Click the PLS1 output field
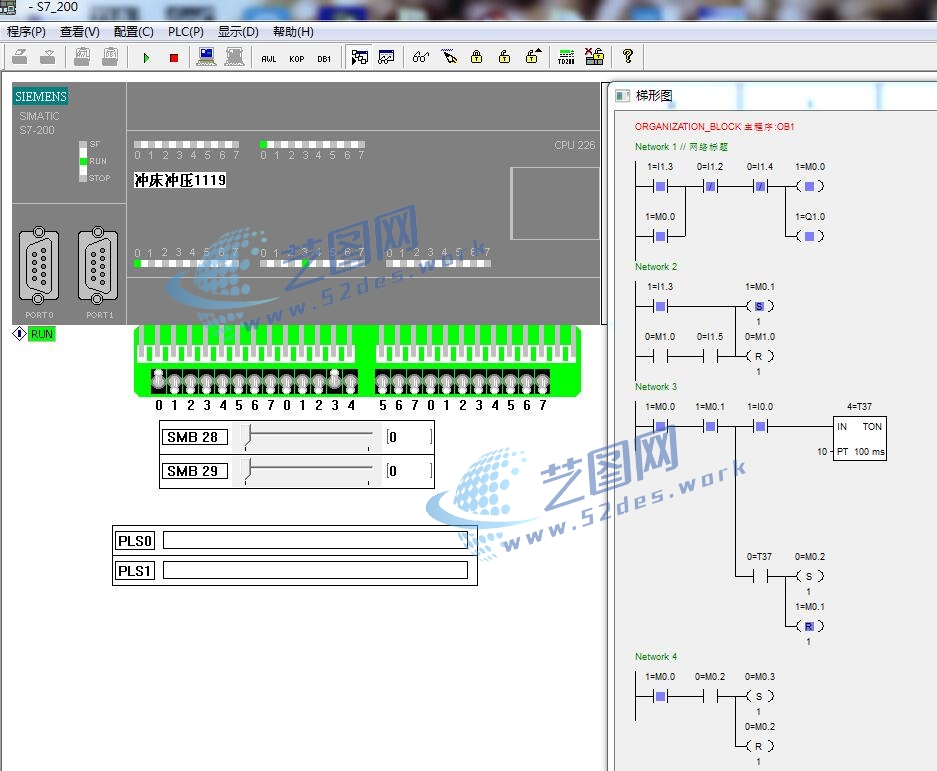 pos(315,570)
